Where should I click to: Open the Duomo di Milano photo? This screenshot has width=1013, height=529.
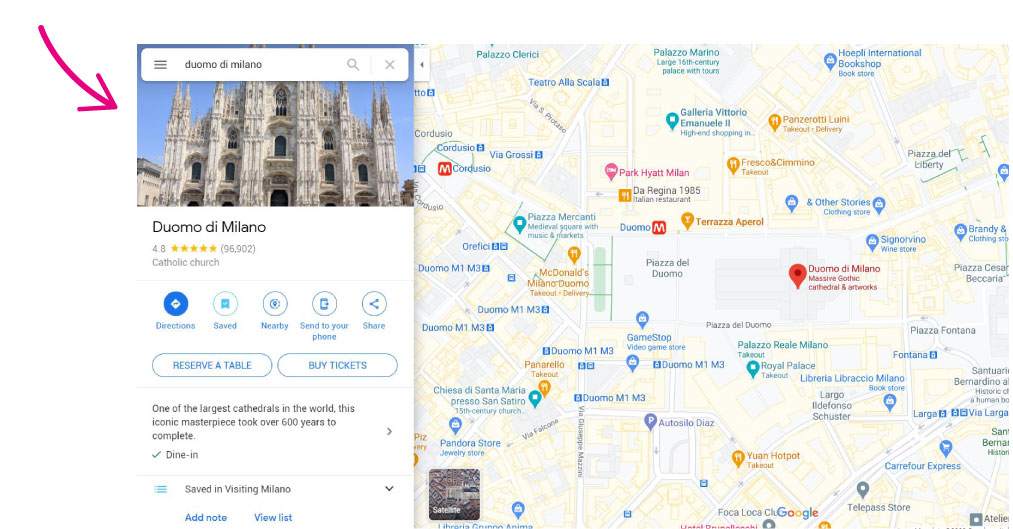click(275, 143)
